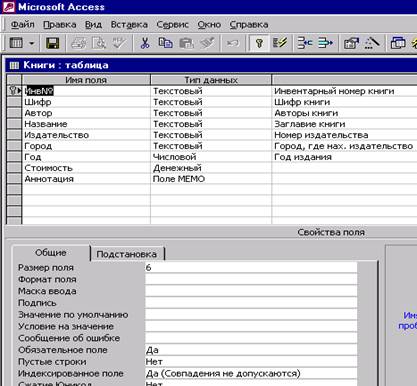Select the Город field name cell
417x386 pixels.
pyautogui.click(x=86, y=146)
